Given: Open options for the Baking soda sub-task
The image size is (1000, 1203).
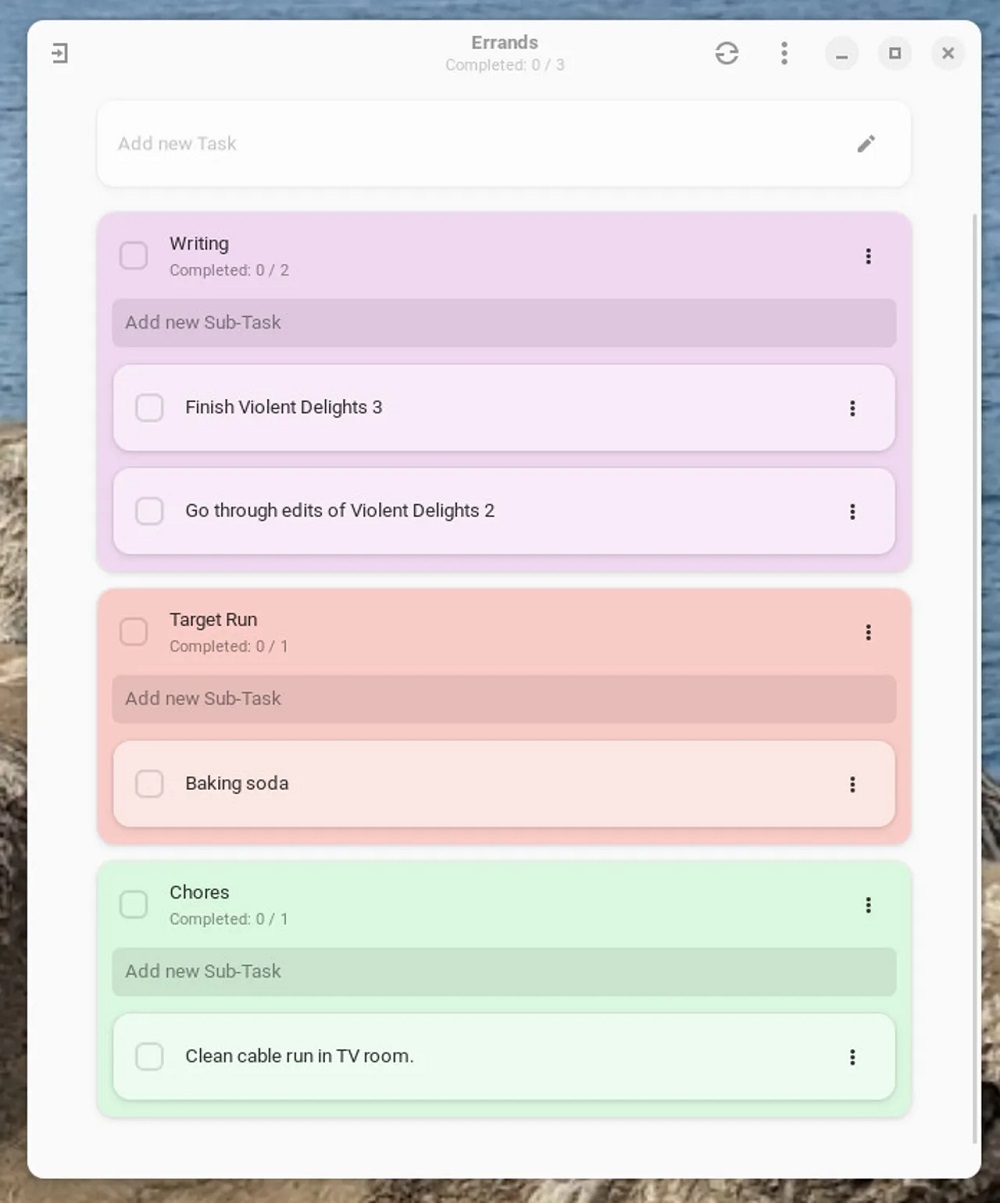Looking at the screenshot, I should 852,784.
